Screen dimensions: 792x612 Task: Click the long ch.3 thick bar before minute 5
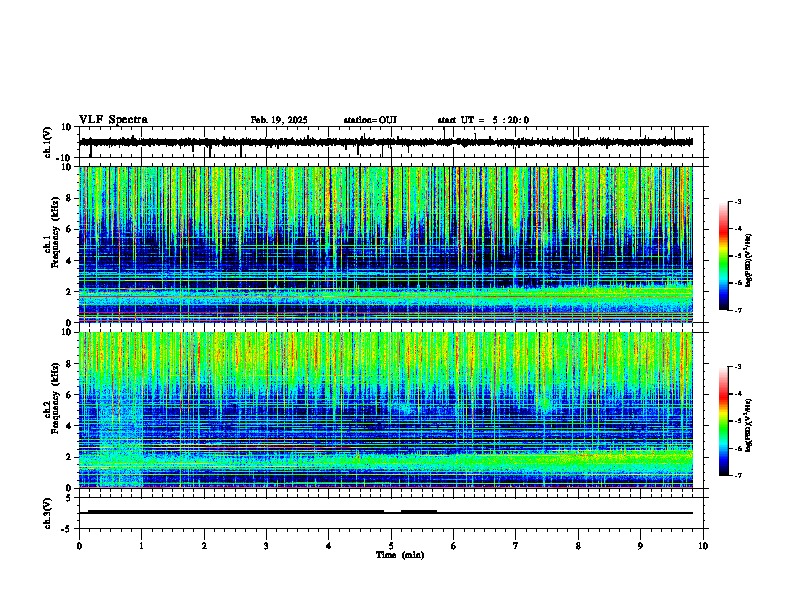coord(236,512)
